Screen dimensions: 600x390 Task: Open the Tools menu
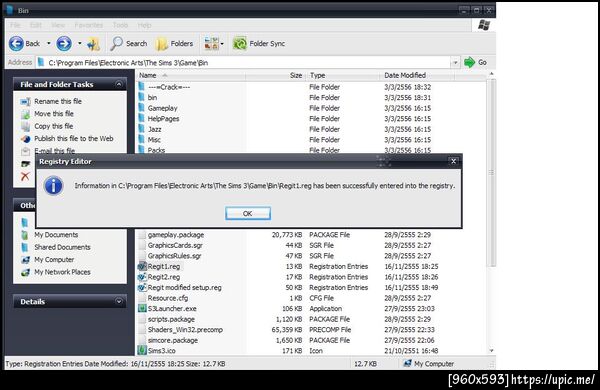pyautogui.click(x=120, y=25)
